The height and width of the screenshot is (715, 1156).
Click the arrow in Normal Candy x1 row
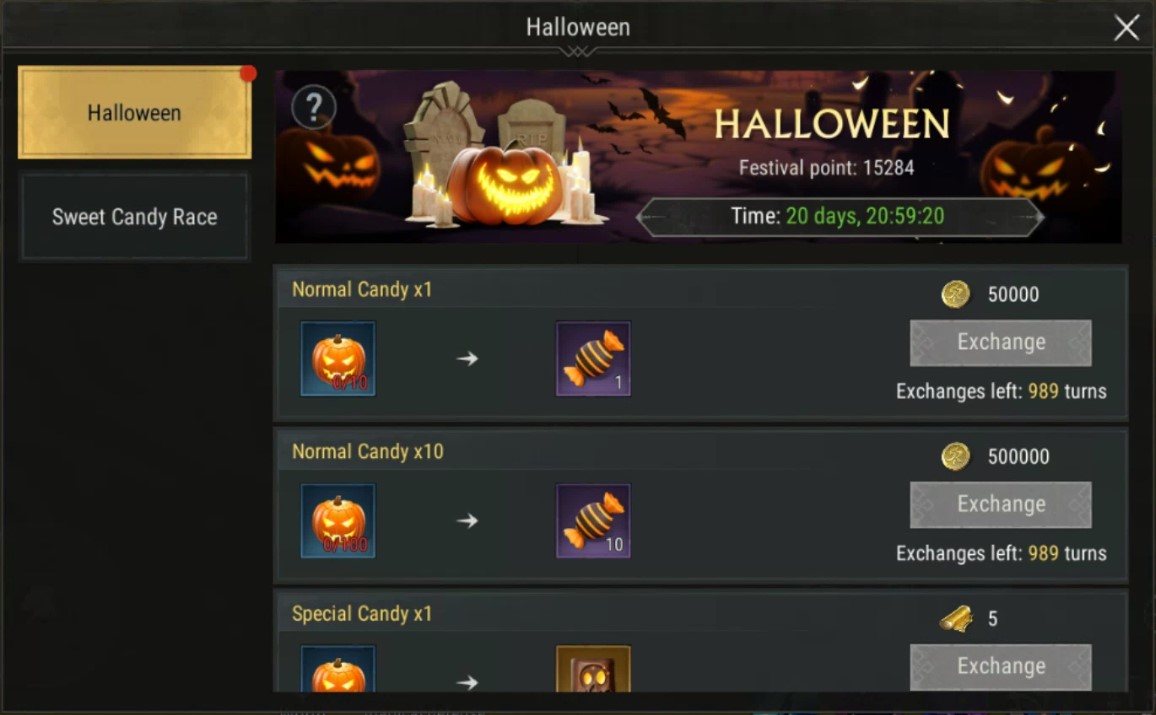pos(467,358)
